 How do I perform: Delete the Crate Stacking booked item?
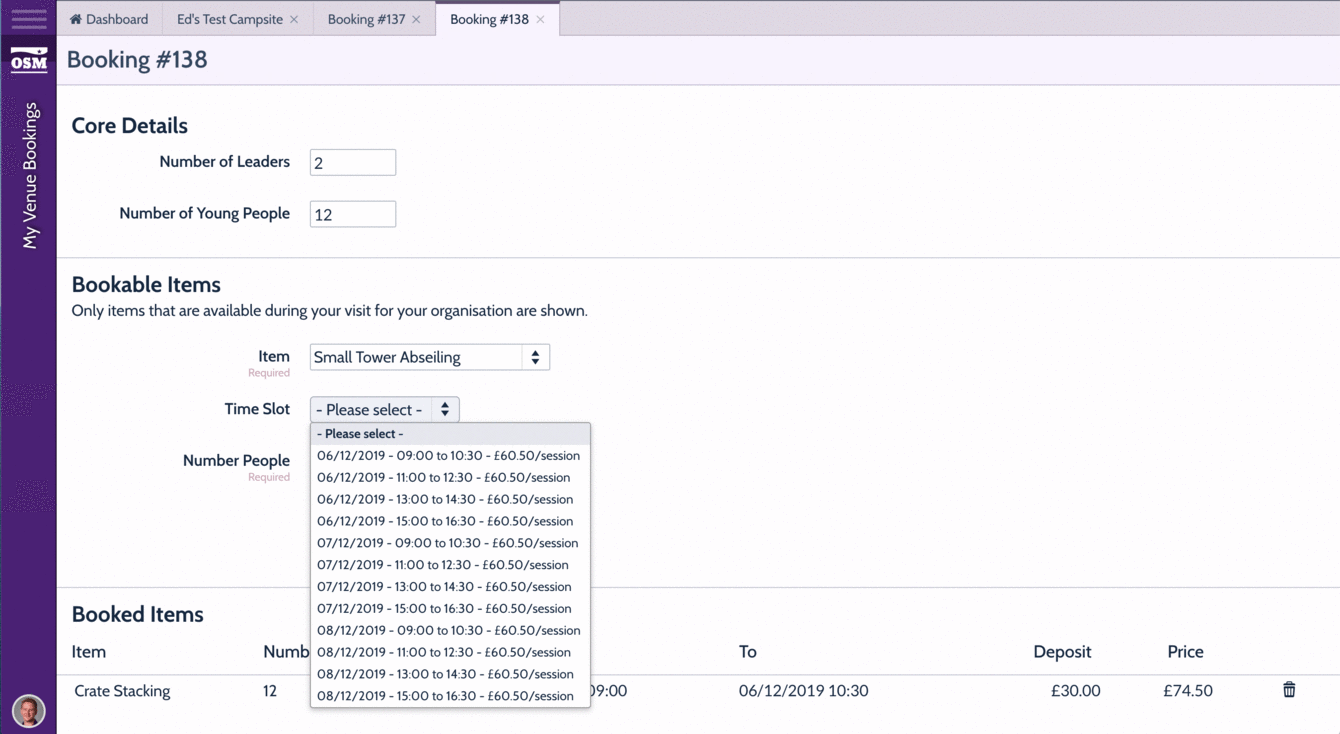tap(1289, 690)
